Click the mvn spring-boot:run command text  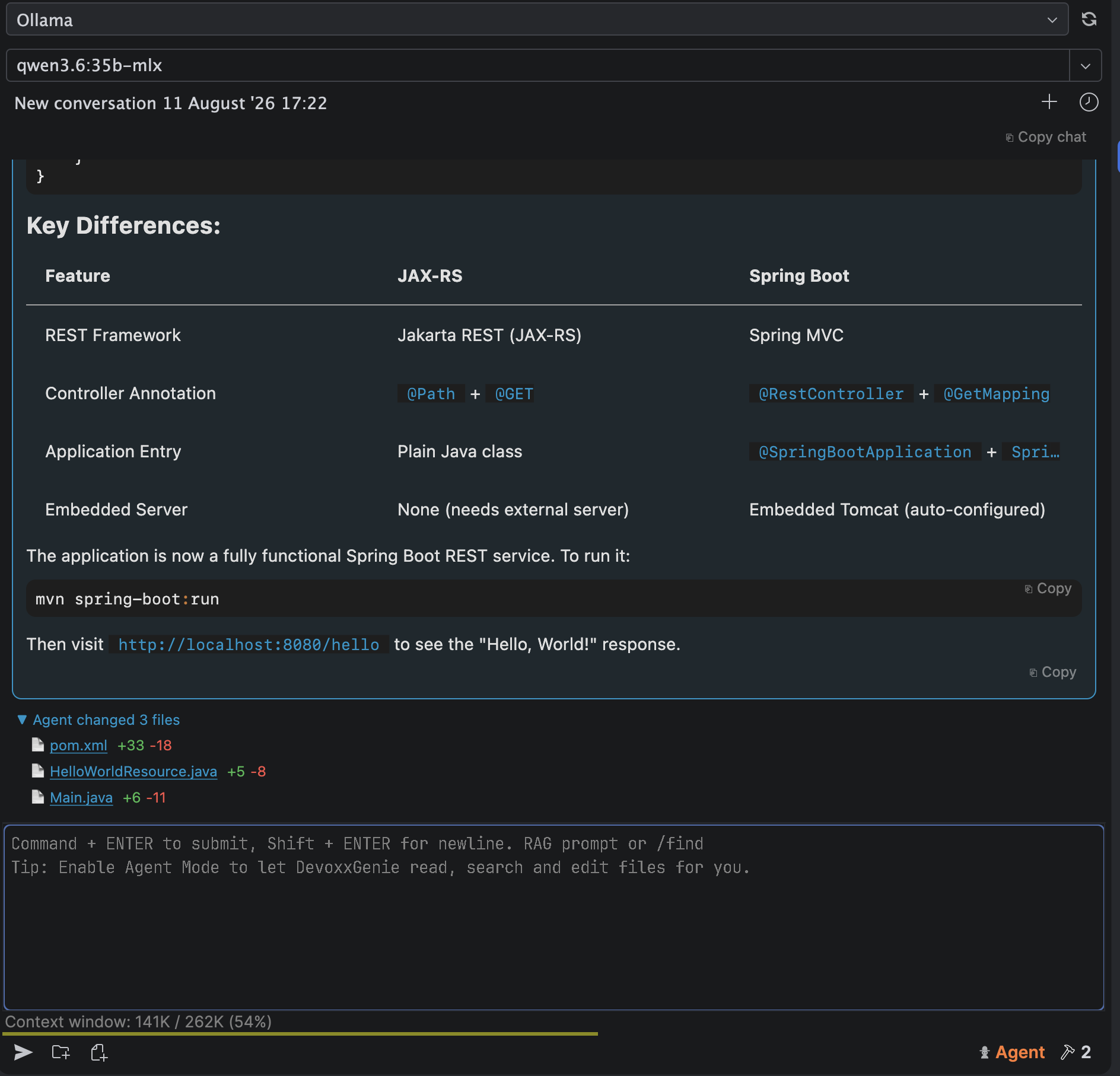coord(127,599)
